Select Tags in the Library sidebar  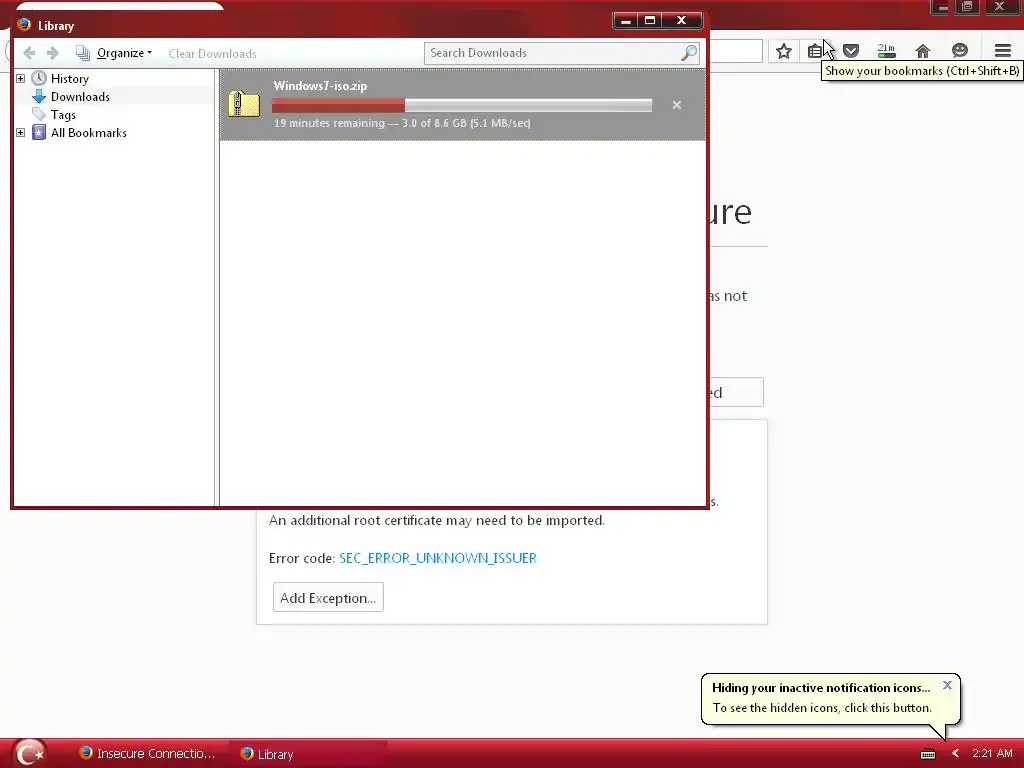coord(63,115)
